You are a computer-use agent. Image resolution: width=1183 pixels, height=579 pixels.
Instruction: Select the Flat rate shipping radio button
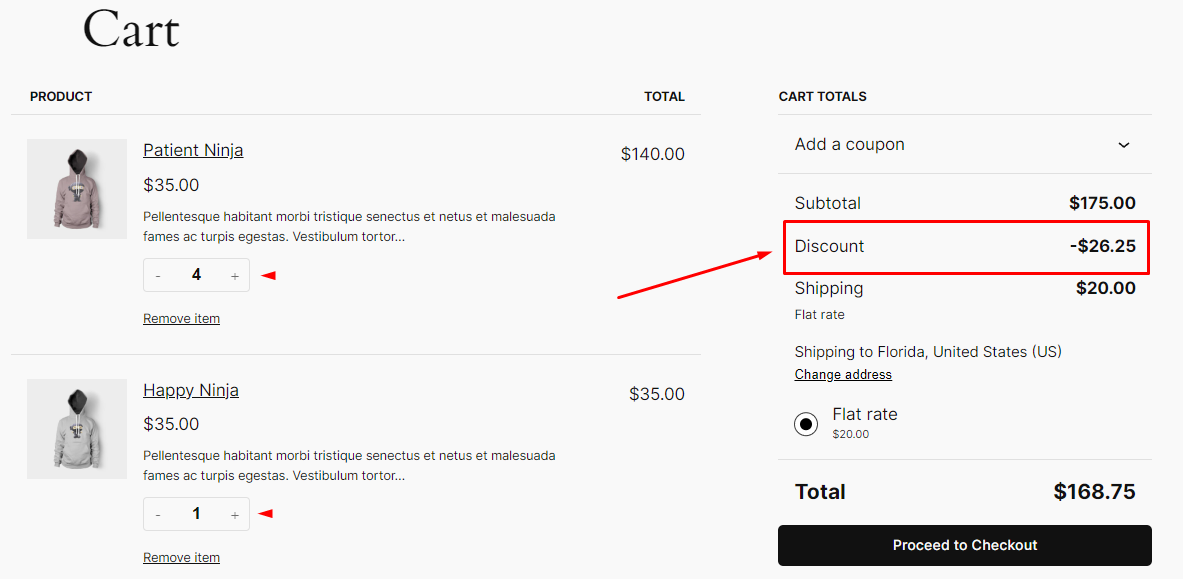[x=806, y=424]
